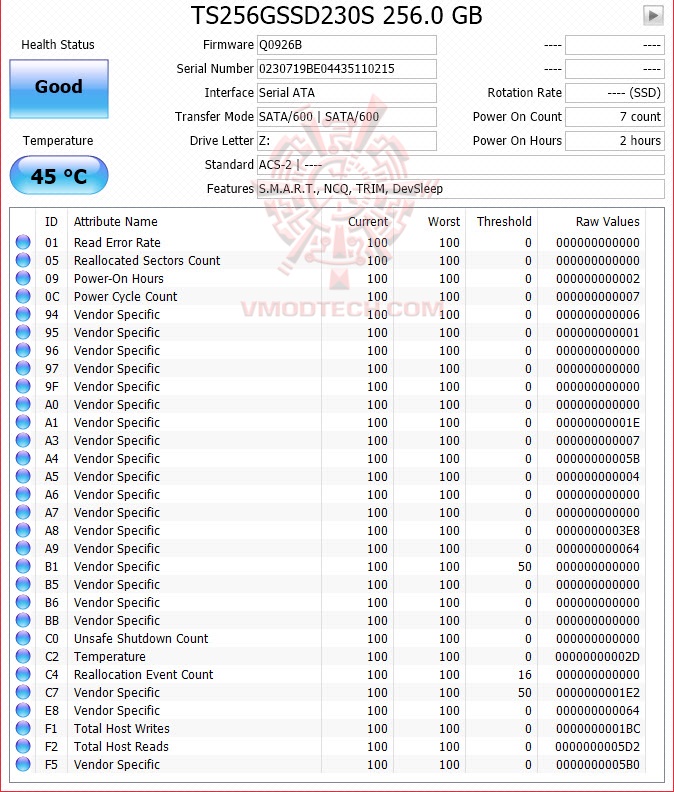
Task: Click the Attribute Name column header
Action: 116,222
